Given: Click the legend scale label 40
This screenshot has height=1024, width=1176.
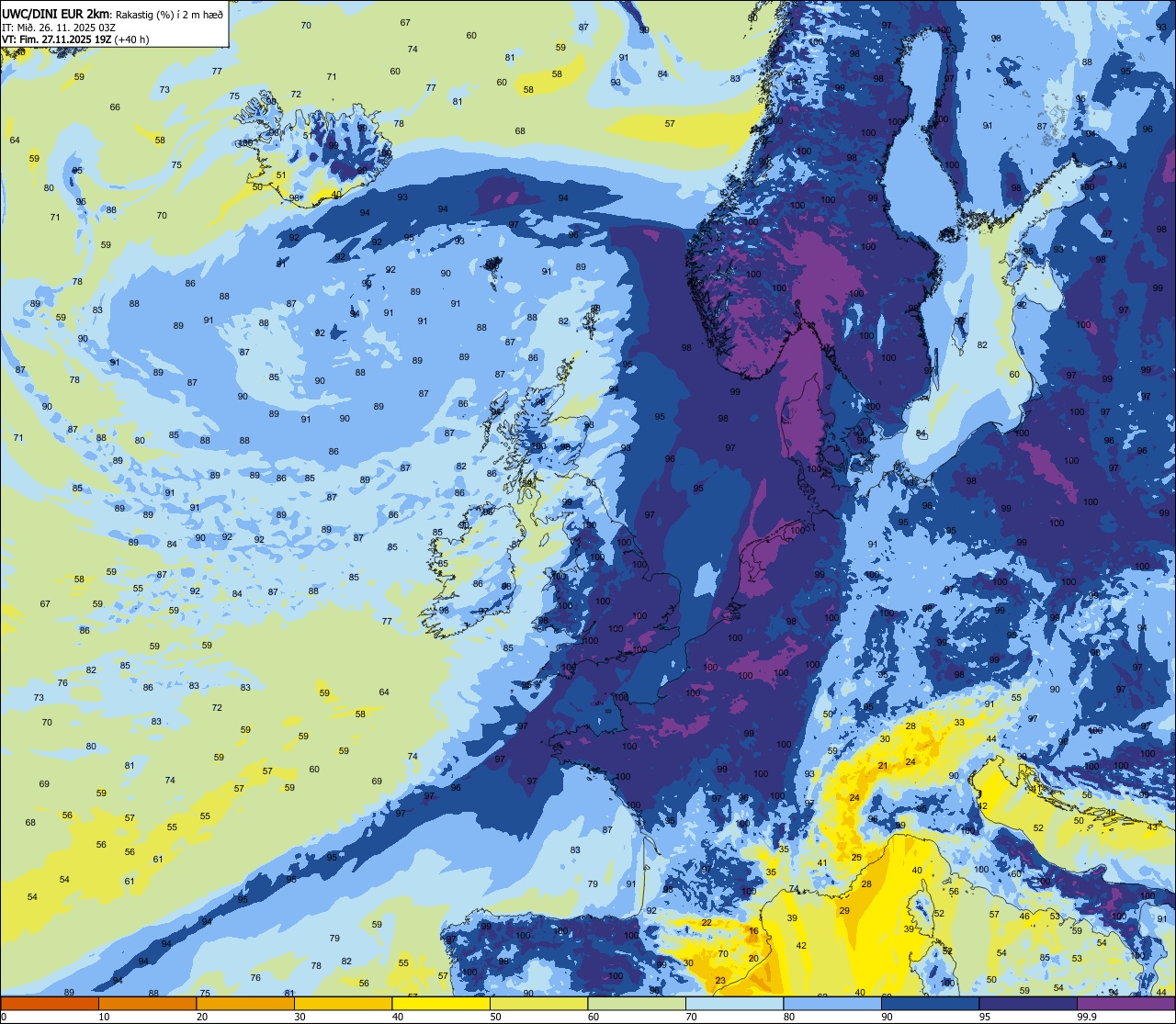Looking at the screenshot, I should (398, 1017).
